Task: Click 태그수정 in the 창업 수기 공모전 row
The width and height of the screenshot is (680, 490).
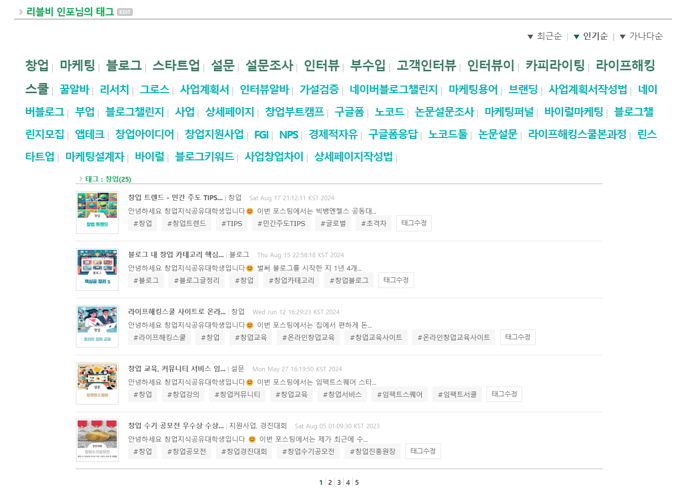Action: point(423,451)
